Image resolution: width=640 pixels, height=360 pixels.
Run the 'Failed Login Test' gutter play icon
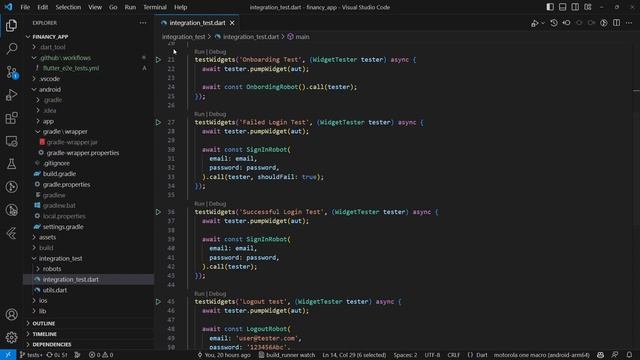158,122
